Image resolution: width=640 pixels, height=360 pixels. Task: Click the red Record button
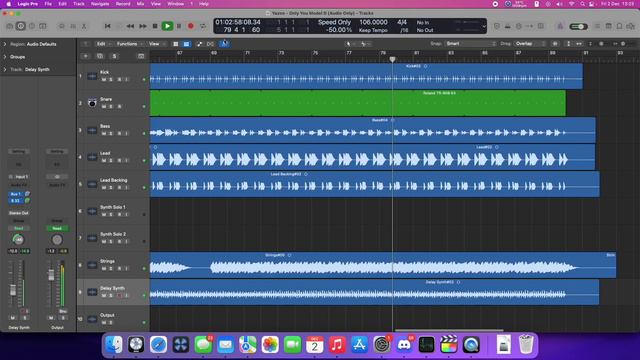[191, 26]
